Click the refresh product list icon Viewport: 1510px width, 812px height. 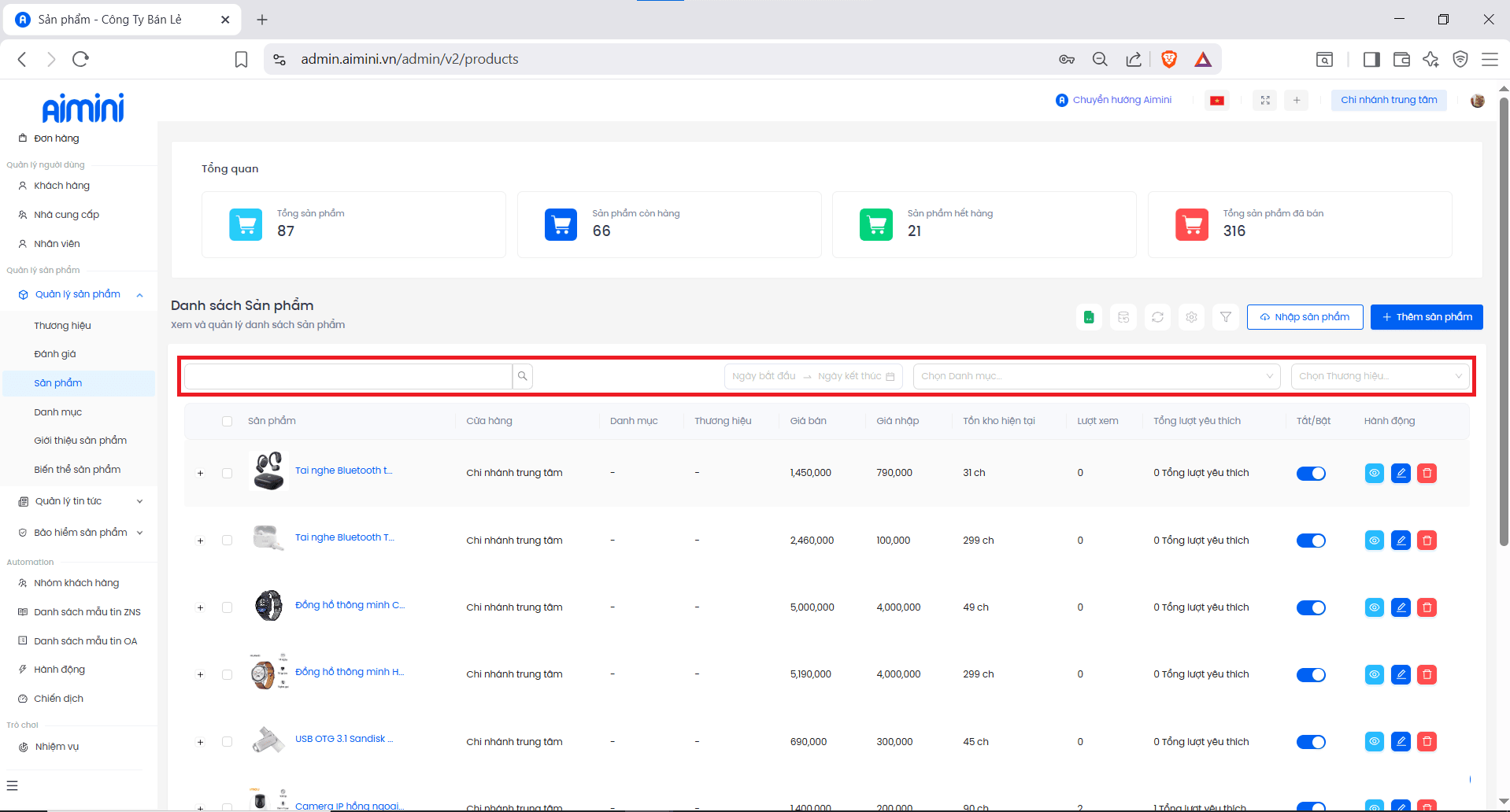(x=1157, y=317)
